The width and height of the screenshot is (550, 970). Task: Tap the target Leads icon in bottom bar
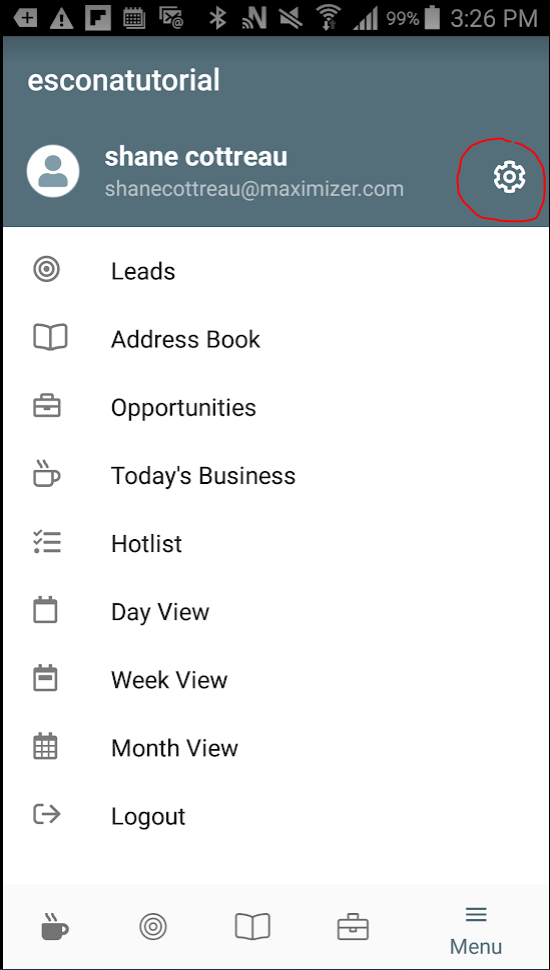click(153, 927)
